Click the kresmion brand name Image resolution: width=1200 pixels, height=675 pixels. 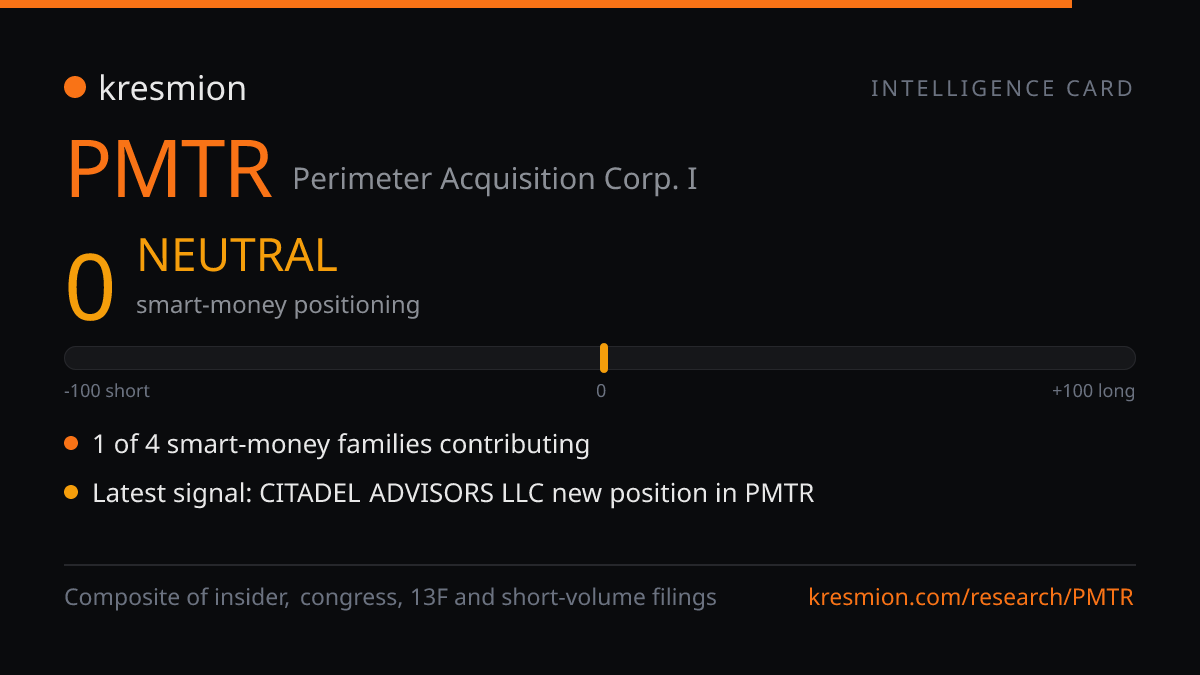172,88
